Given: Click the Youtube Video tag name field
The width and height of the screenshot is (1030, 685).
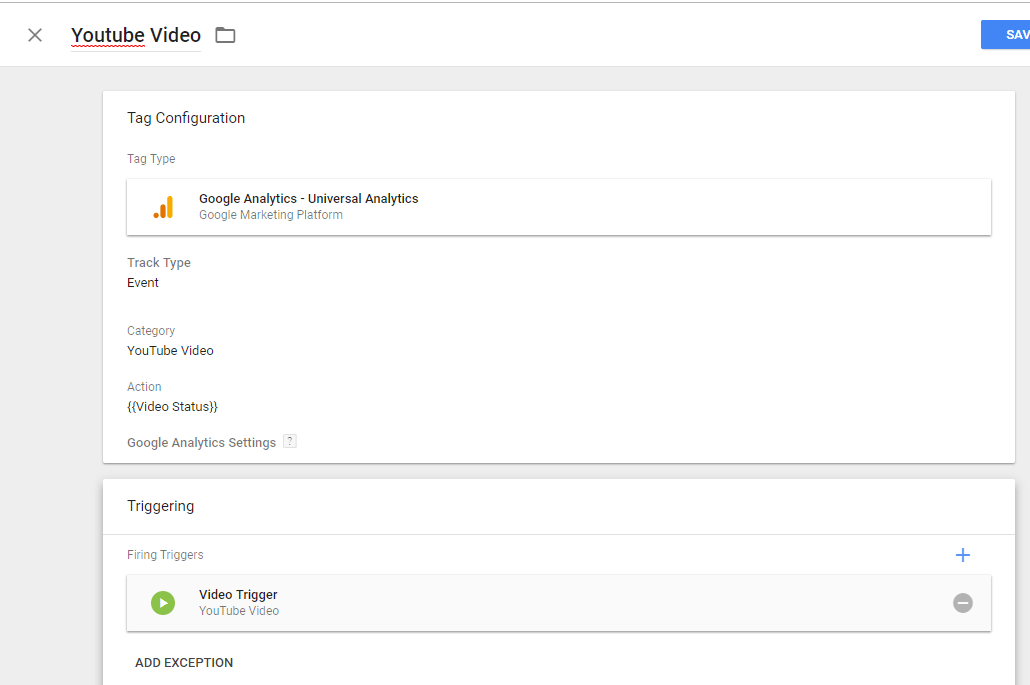Looking at the screenshot, I should 136,35.
